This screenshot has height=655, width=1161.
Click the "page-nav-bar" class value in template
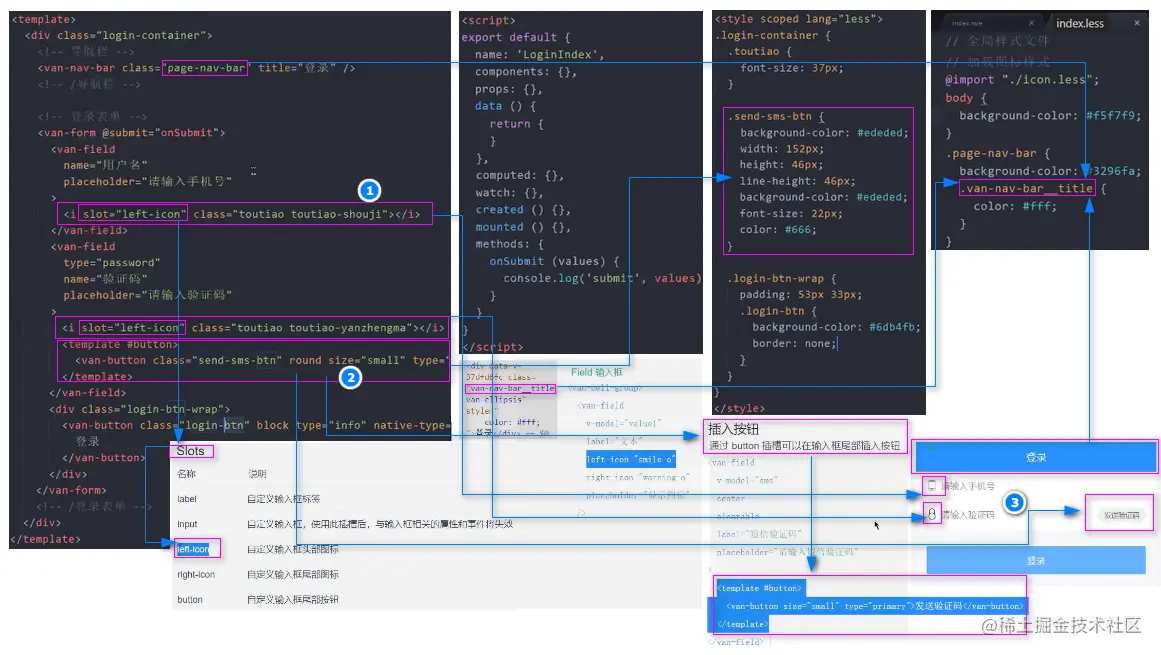click(205, 68)
